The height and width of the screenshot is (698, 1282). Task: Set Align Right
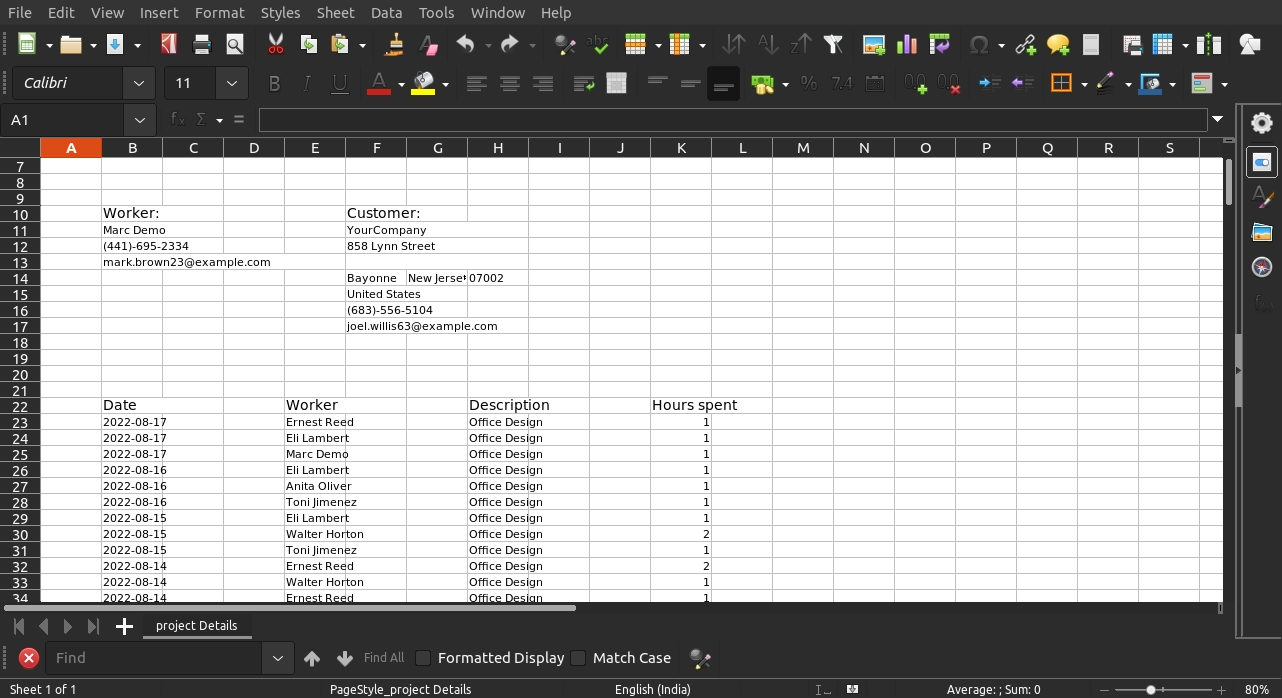(x=543, y=84)
